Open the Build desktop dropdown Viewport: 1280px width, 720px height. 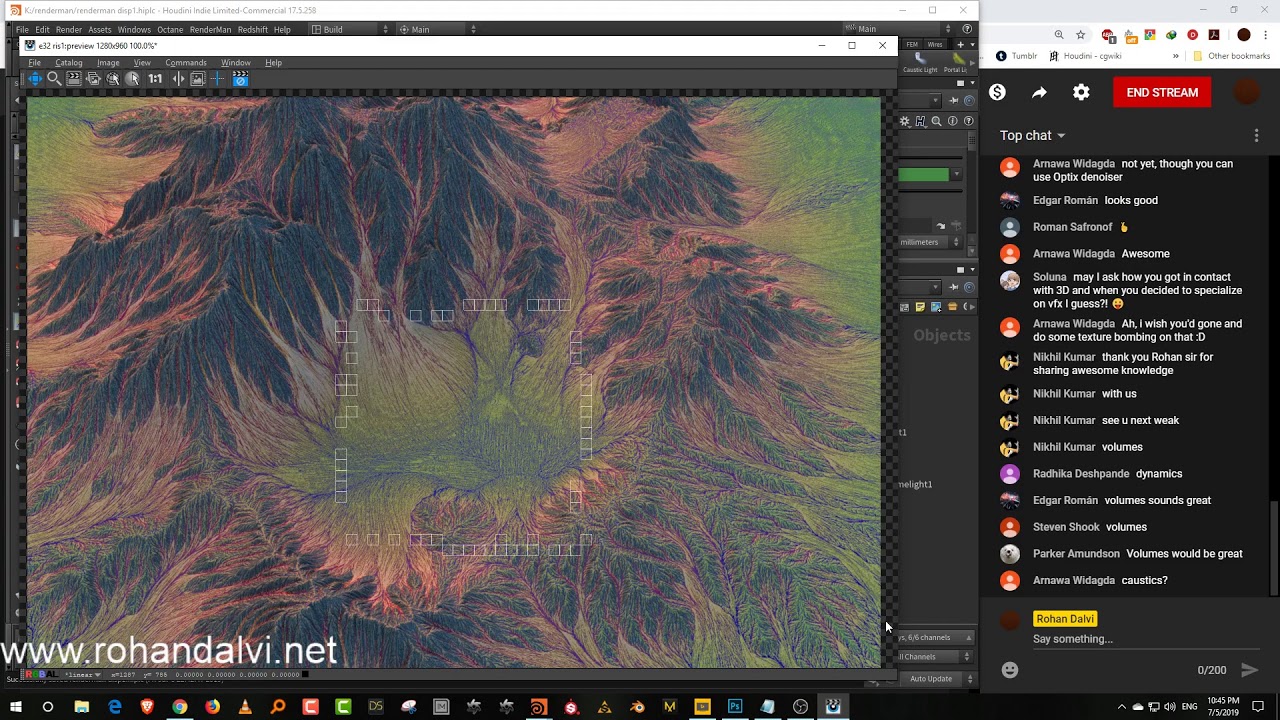point(350,29)
